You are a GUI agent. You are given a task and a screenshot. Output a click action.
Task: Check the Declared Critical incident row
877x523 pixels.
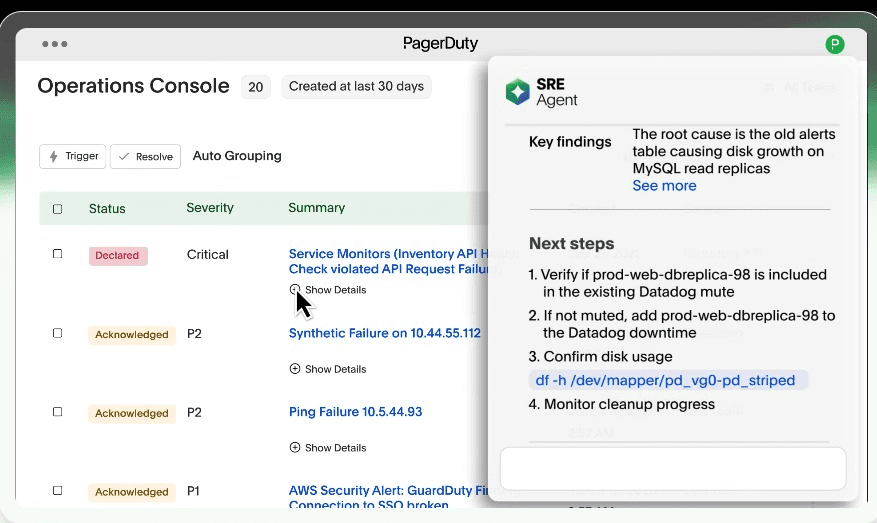point(57,254)
